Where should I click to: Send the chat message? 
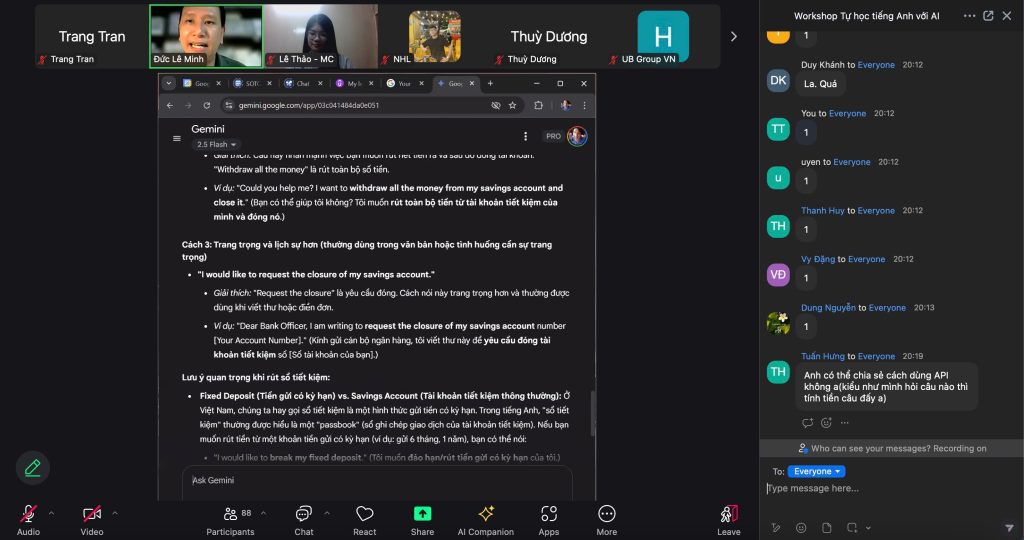coord(1008,528)
